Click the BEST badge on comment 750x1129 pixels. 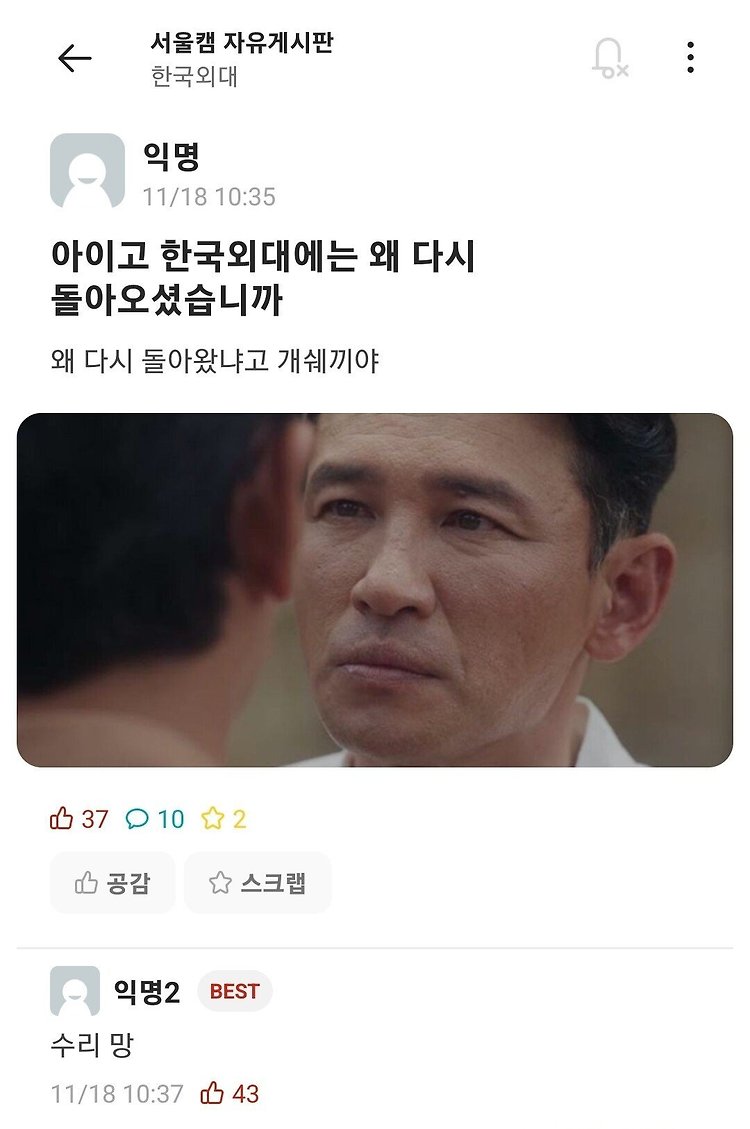coord(235,991)
